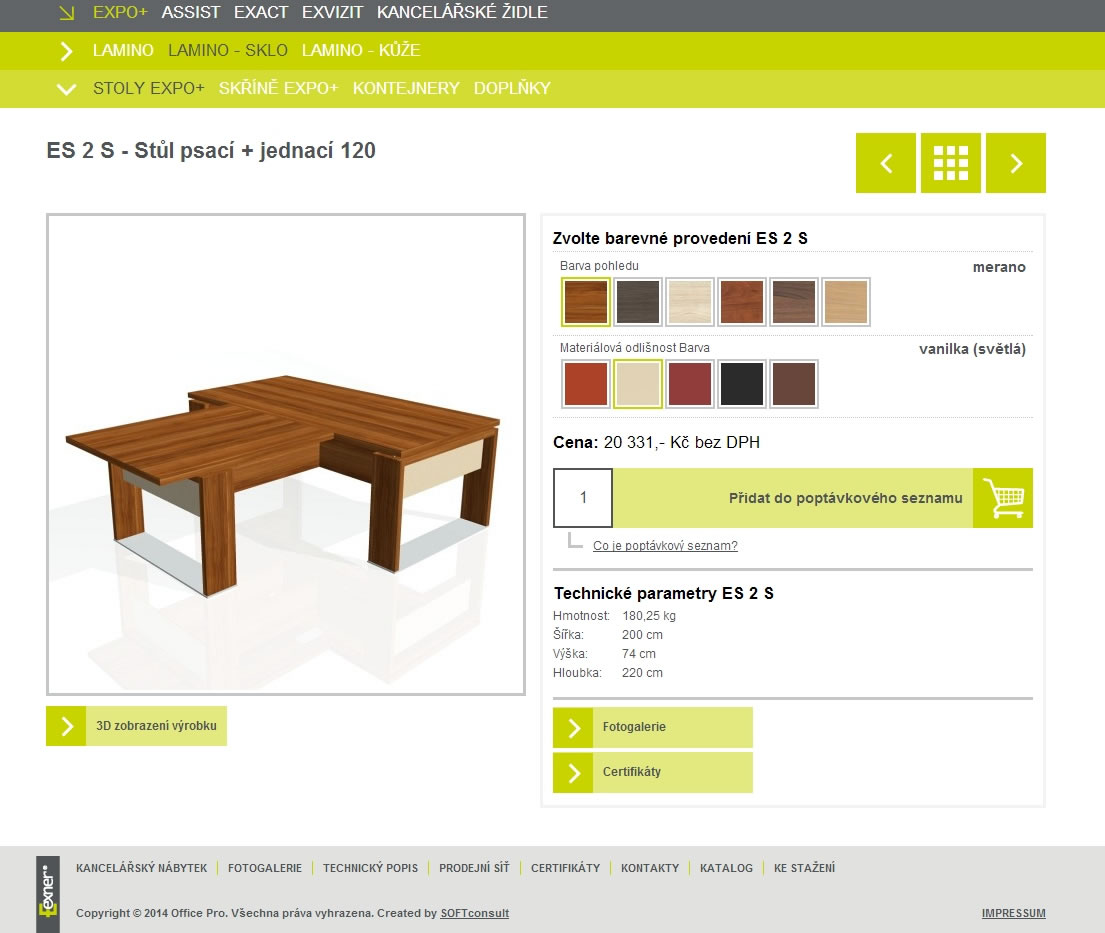Pick the light cream wood swatch
The image size is (1105, 933).
coord(690,302)
